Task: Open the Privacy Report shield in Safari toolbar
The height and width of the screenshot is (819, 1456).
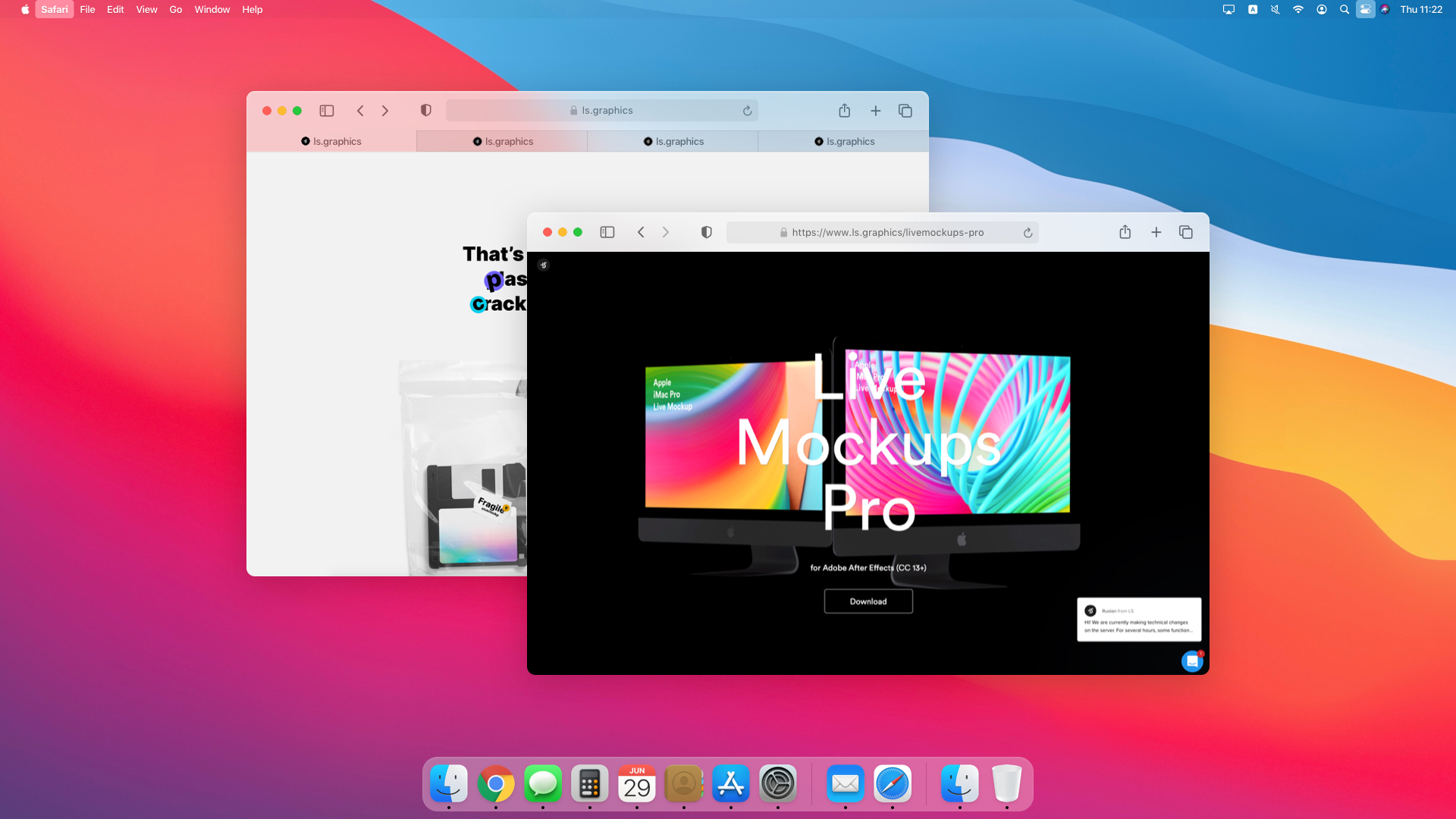Action: [706, 232]
